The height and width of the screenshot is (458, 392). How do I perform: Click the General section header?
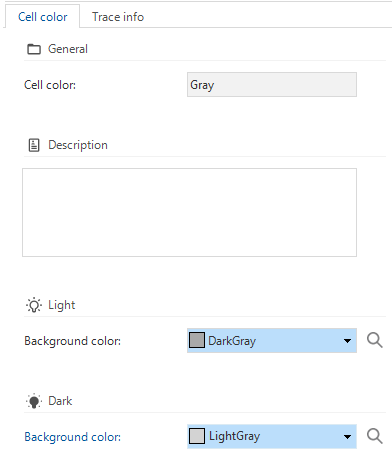[68, 49]
